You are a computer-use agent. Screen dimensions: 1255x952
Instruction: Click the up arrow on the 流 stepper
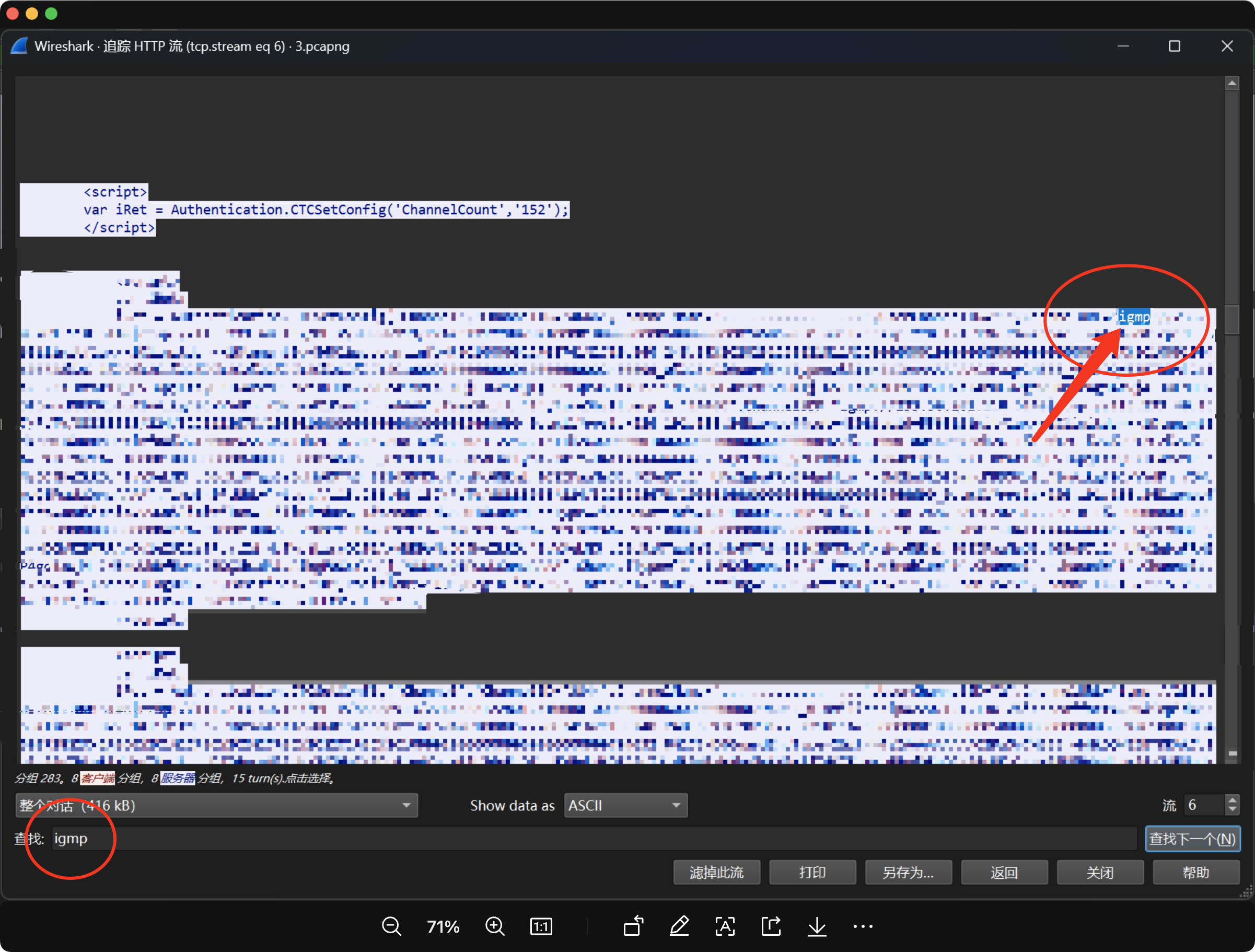pos(1231,799)
